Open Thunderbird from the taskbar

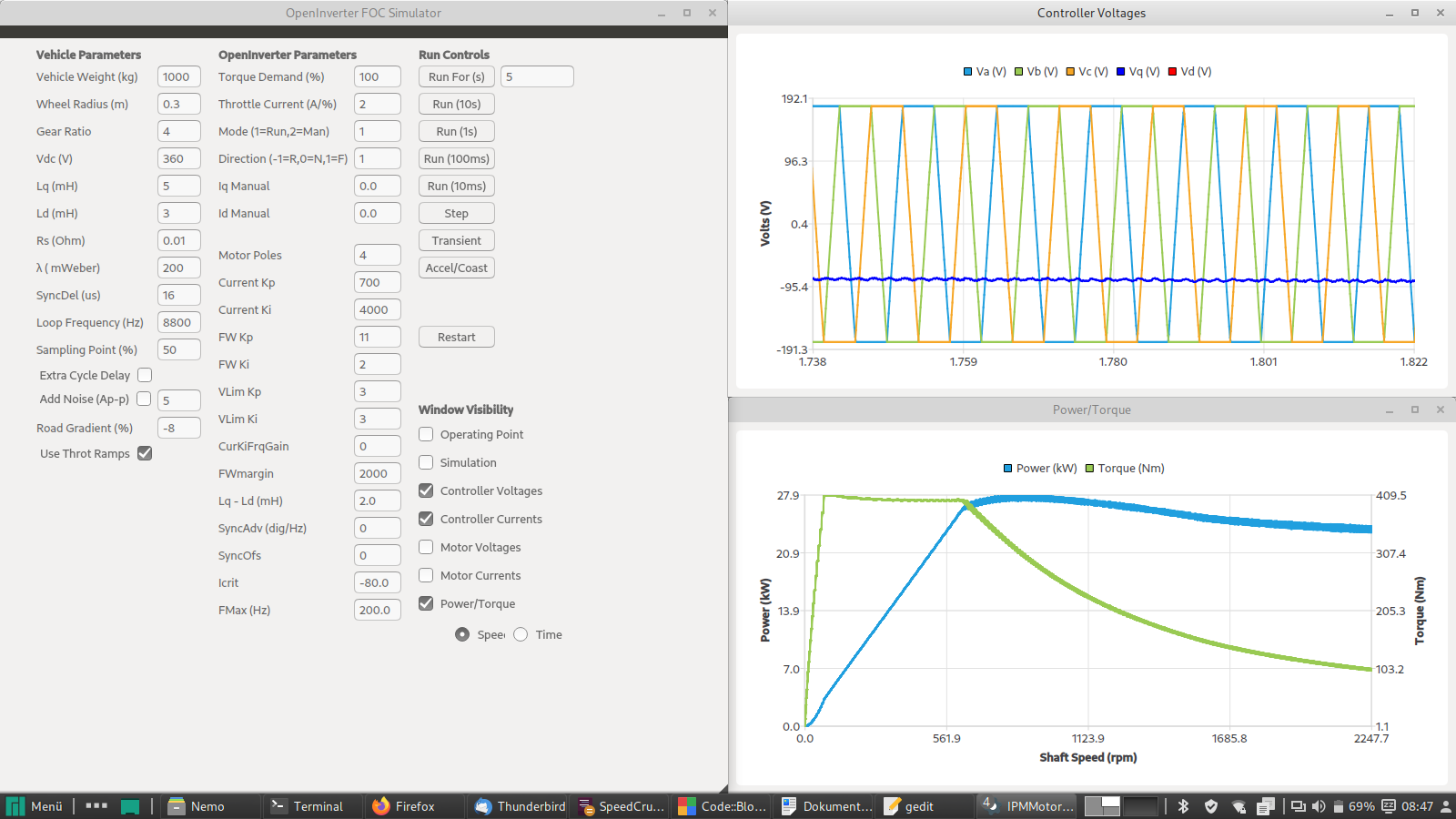click(x=521, y=806)
